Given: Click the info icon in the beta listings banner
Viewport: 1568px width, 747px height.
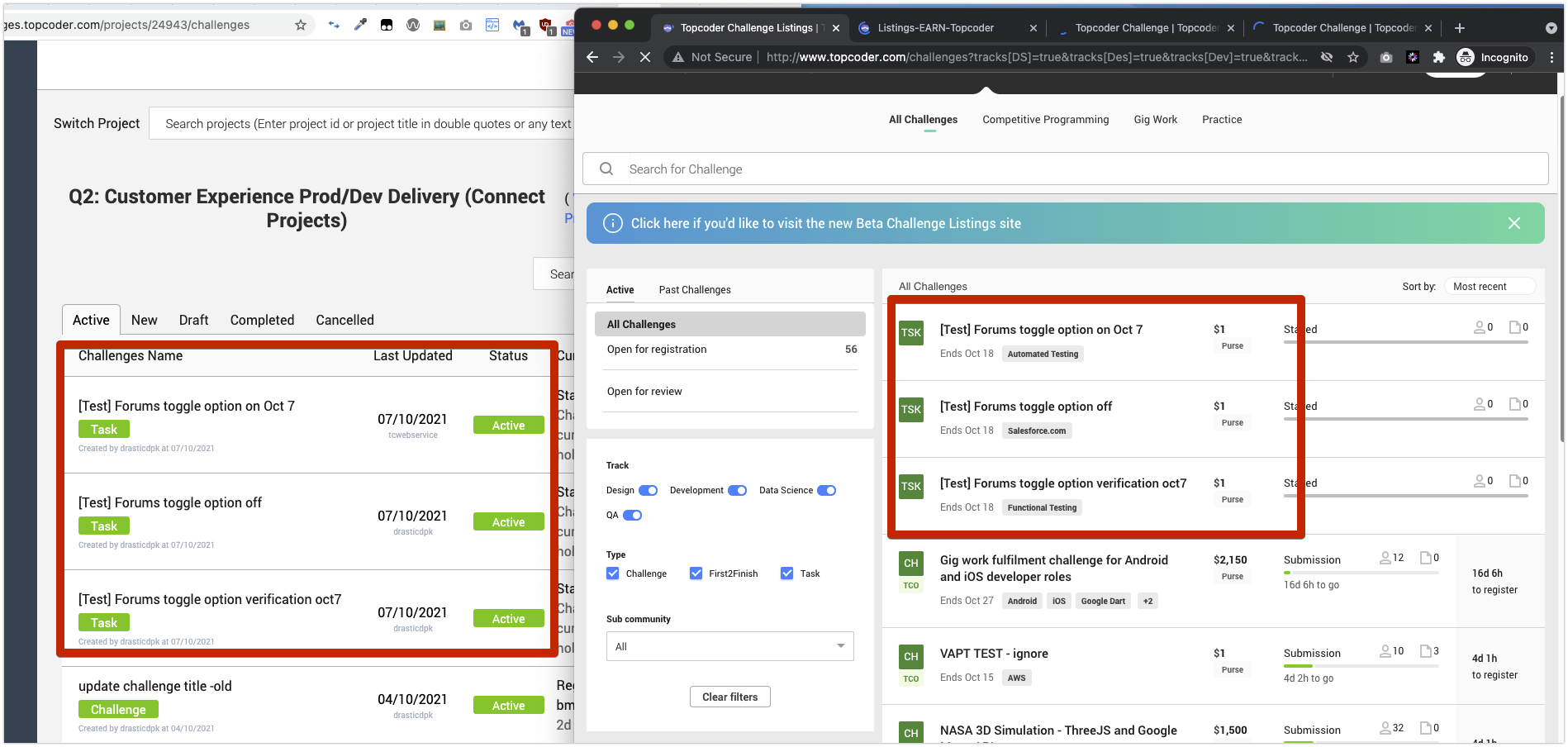Looking at the screenshot, I should coord(611,223).
